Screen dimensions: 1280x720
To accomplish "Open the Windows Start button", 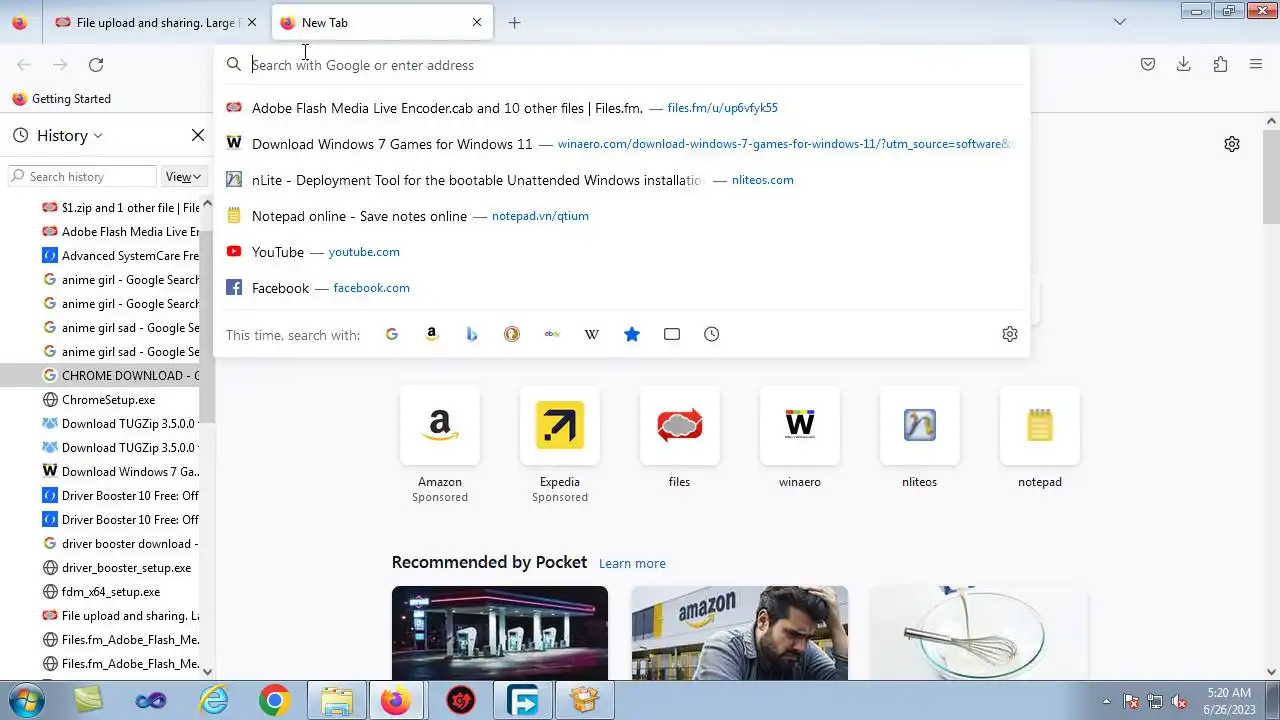I will click(25, 701).
